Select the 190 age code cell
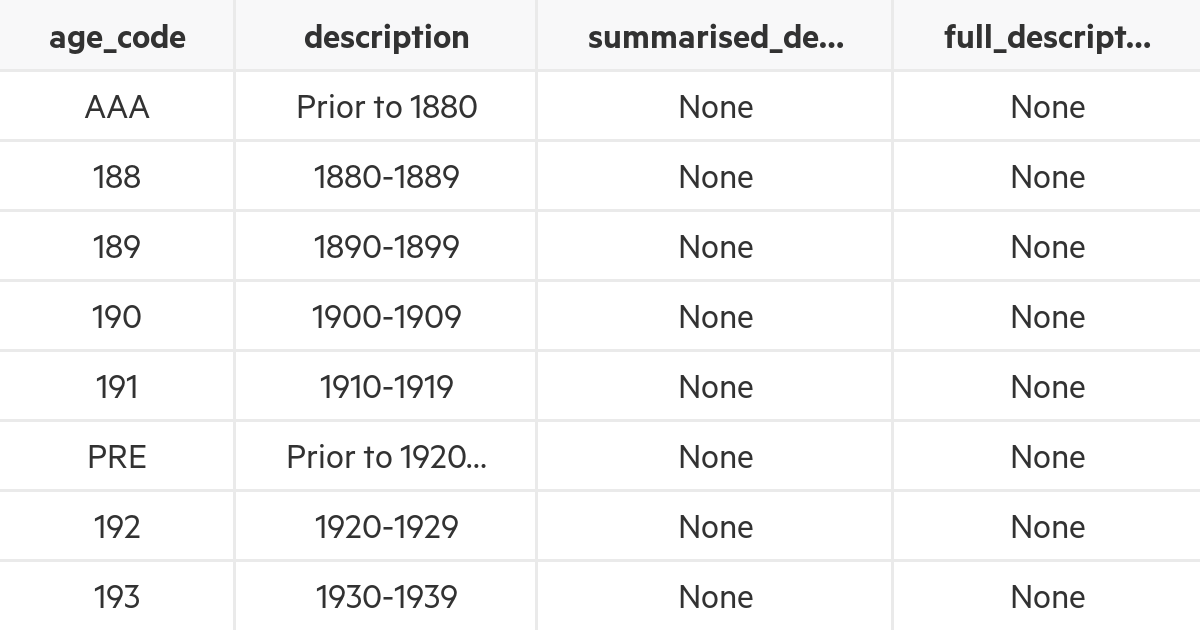 [117, 317]
